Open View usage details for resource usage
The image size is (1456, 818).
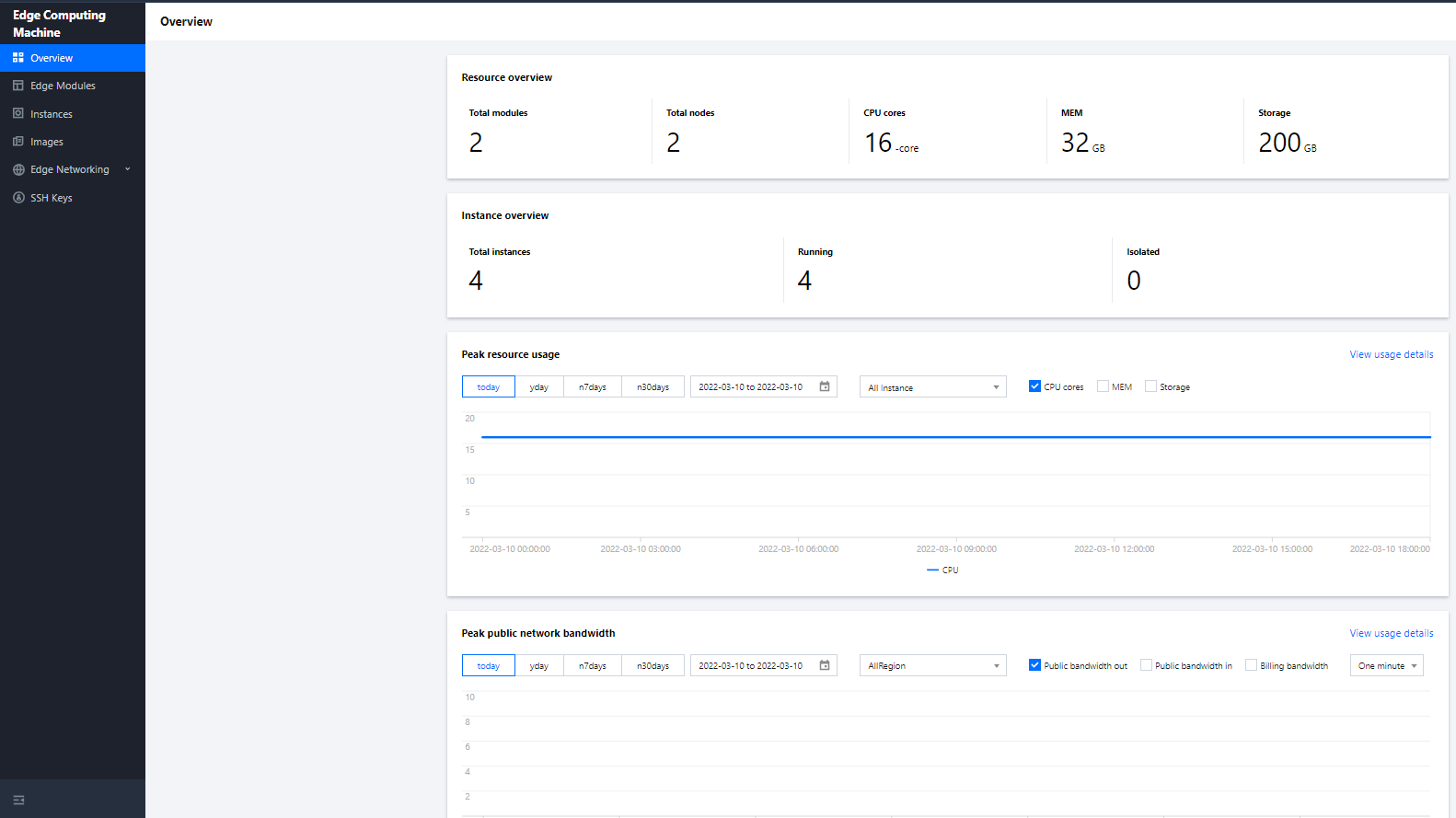click(1391, 354)
